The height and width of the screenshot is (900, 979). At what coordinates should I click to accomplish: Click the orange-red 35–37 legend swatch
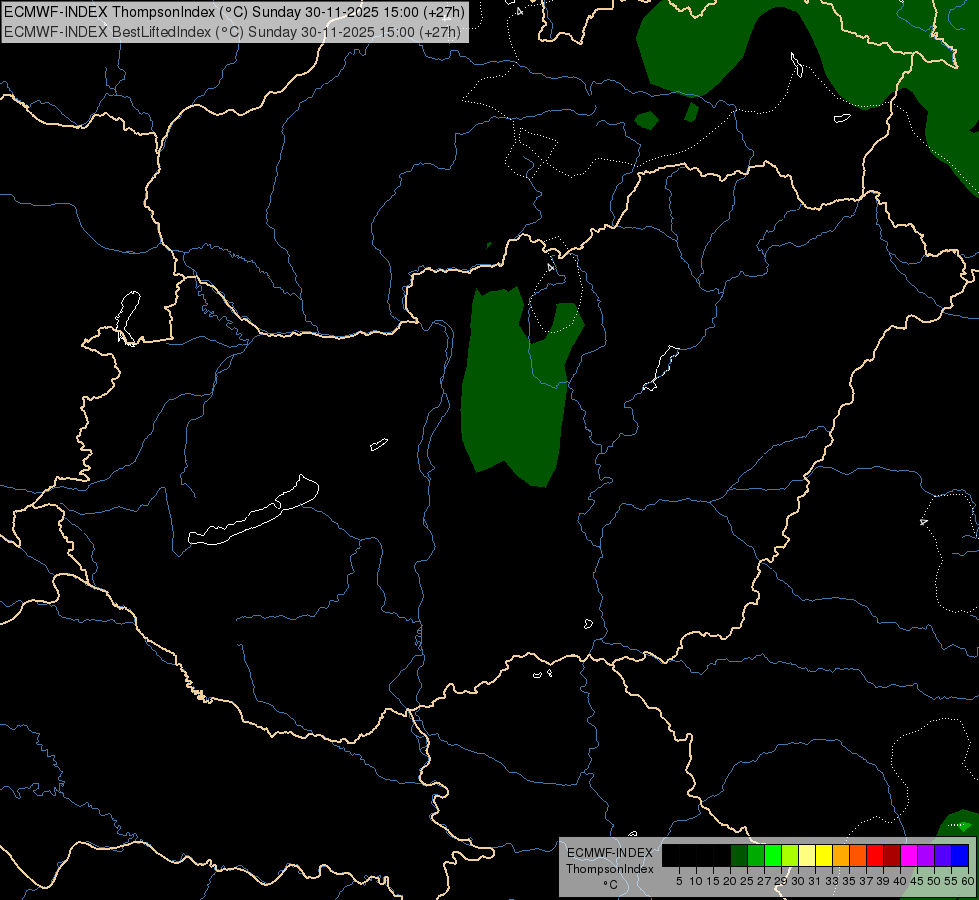(858, 855)
